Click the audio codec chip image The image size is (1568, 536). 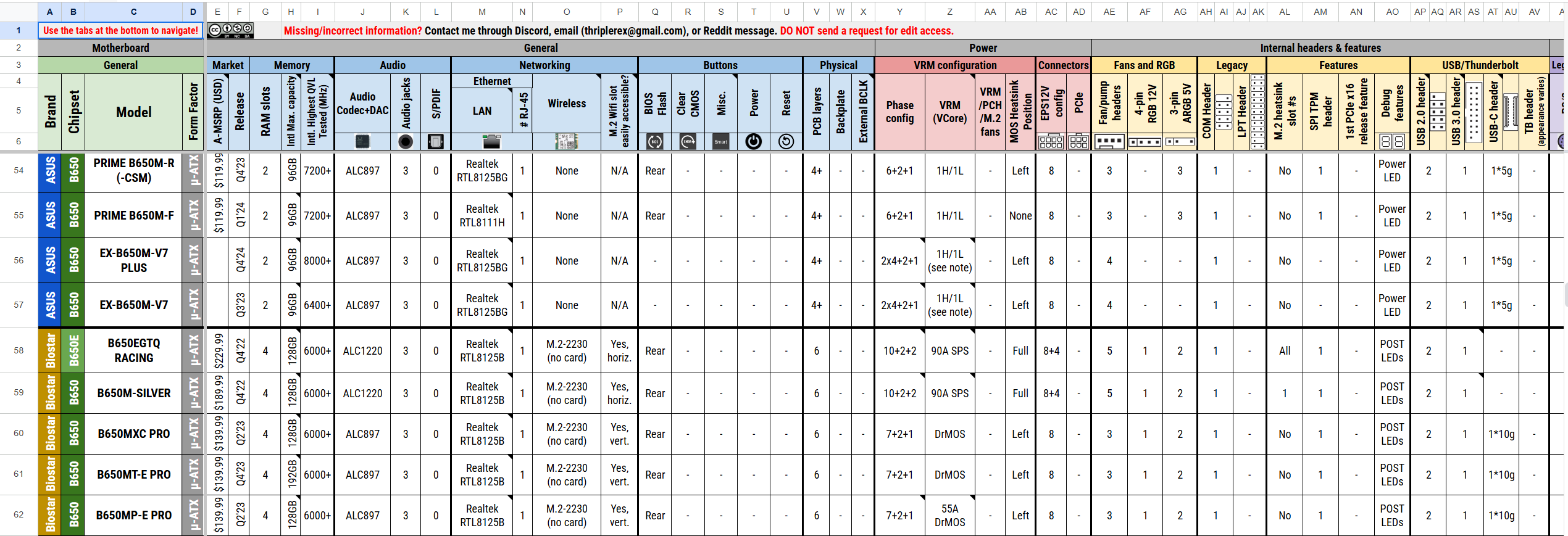tap(362, 142)
